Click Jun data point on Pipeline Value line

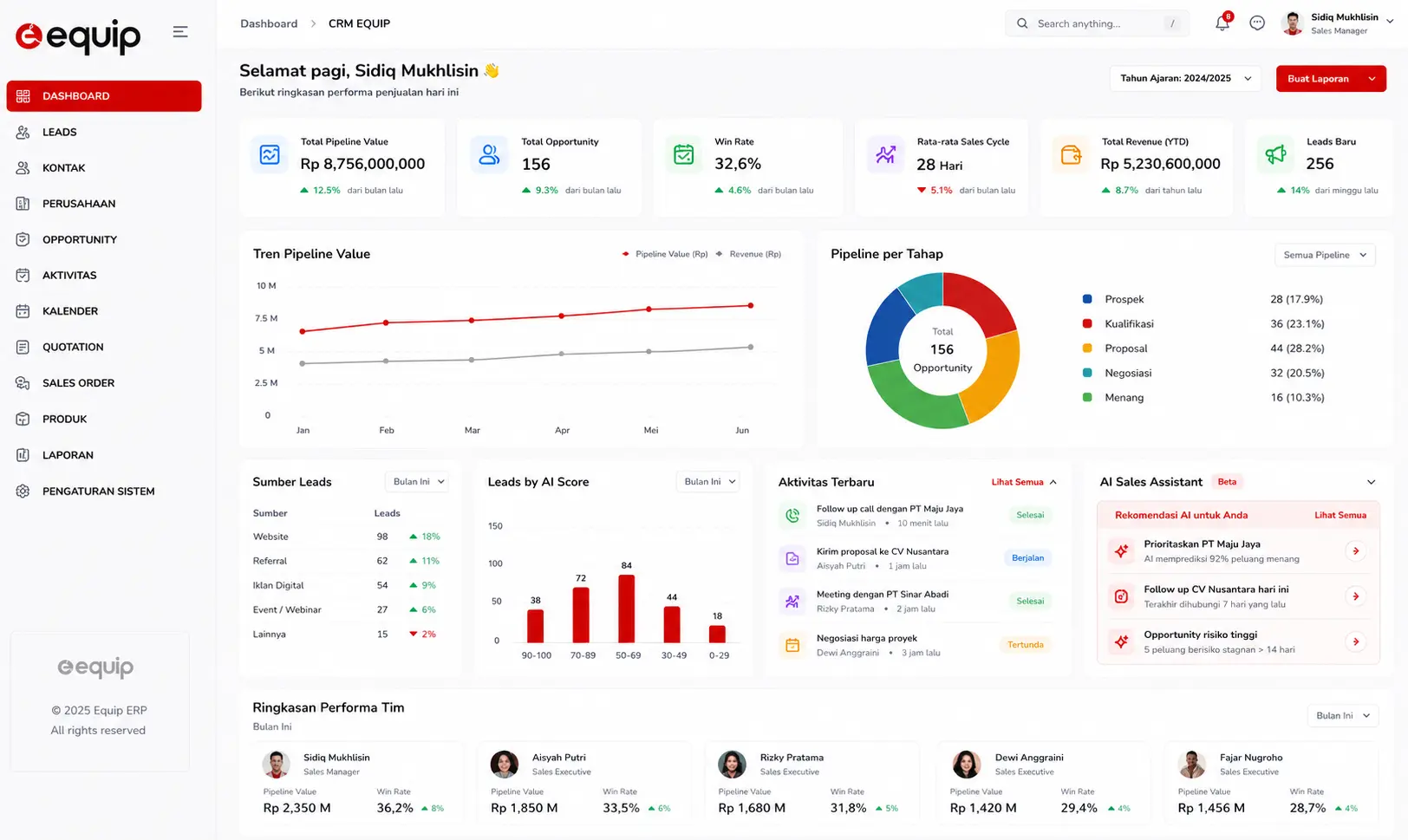point(751,305)
